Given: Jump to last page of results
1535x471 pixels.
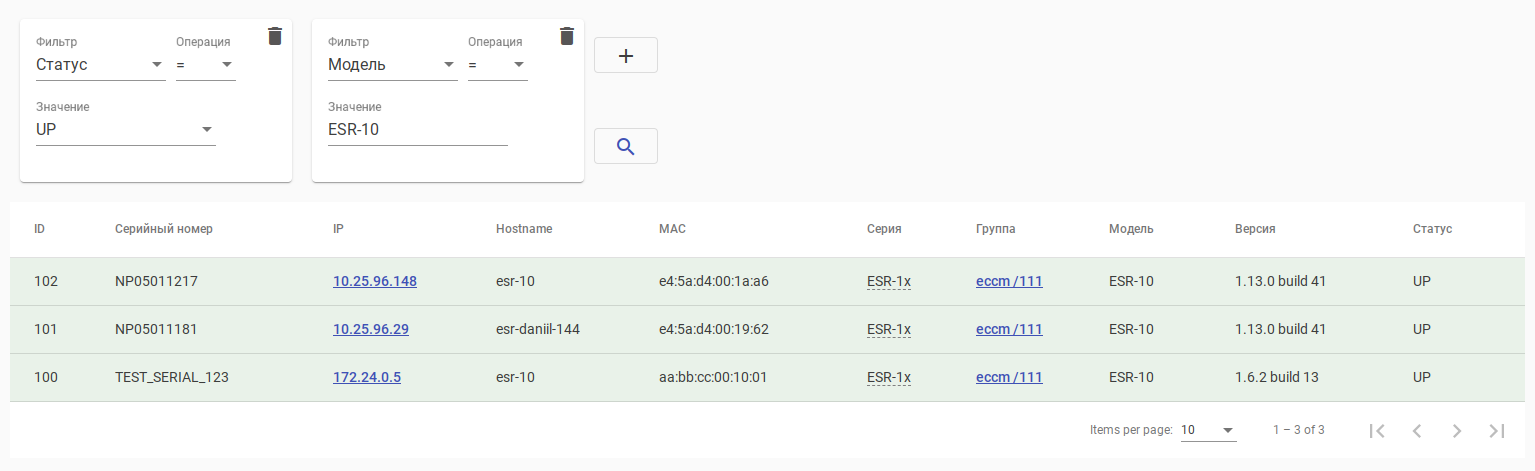Looking at the screenshot, I should (x=1497, y=430).
